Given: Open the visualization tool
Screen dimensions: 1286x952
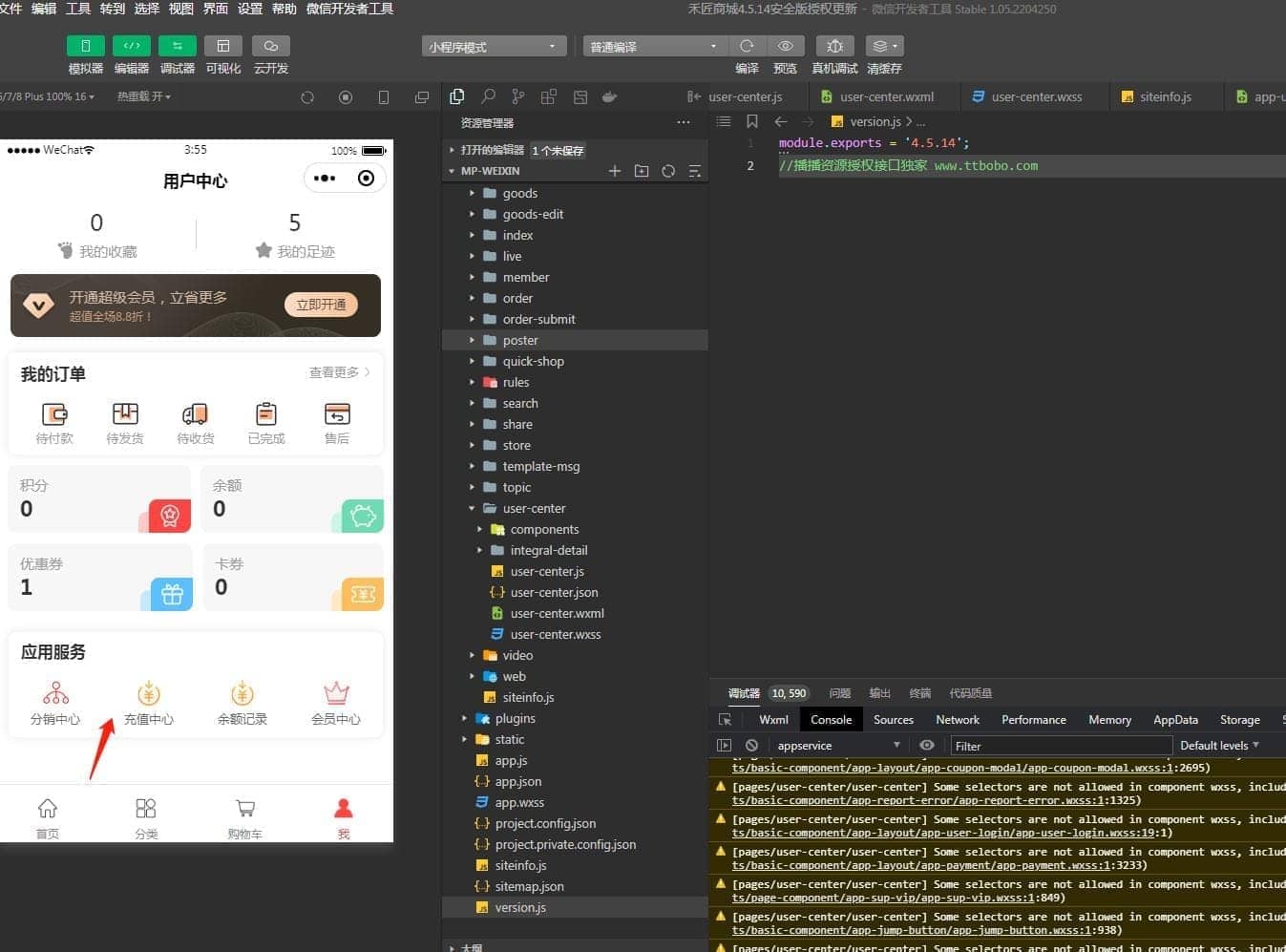Looking at the screenshot, I should click(x=223, y=46).
